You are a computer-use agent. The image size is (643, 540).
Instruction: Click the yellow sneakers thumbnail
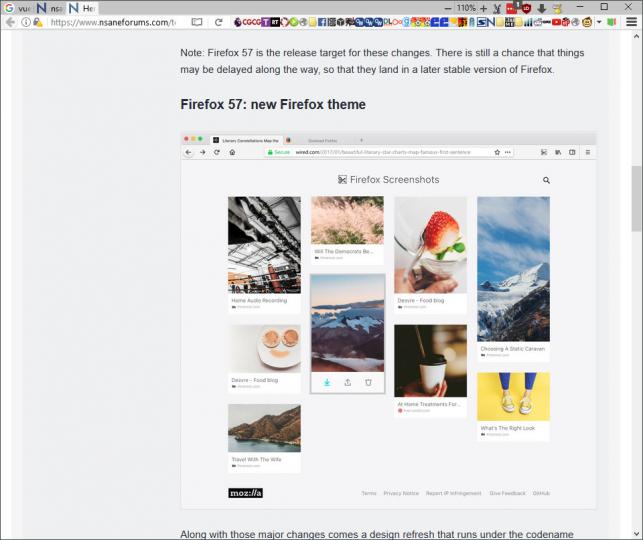[513, 396]
